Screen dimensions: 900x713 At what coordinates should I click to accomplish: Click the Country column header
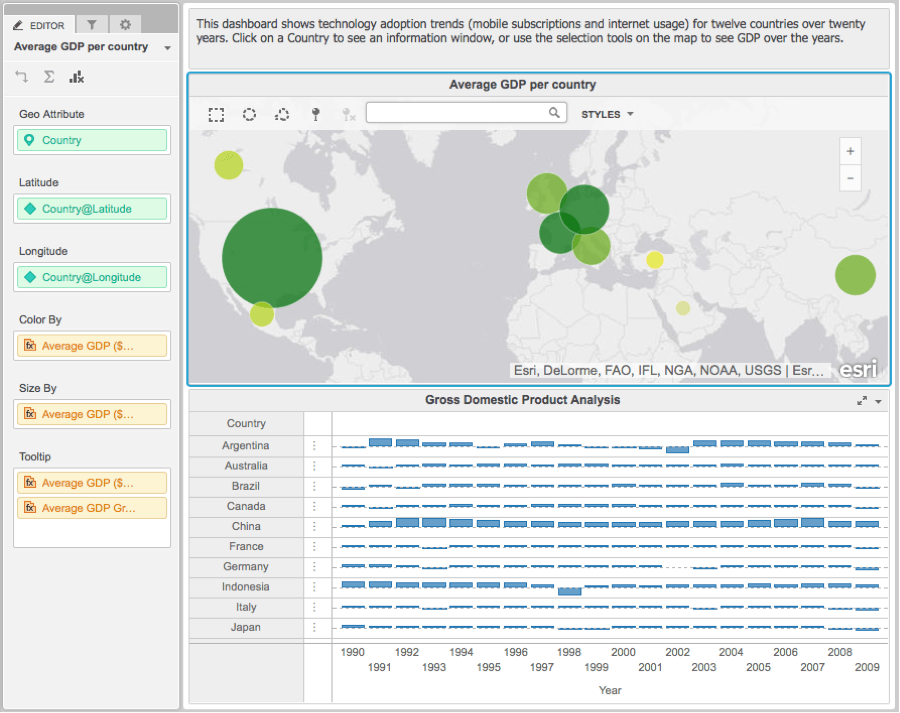246,424
